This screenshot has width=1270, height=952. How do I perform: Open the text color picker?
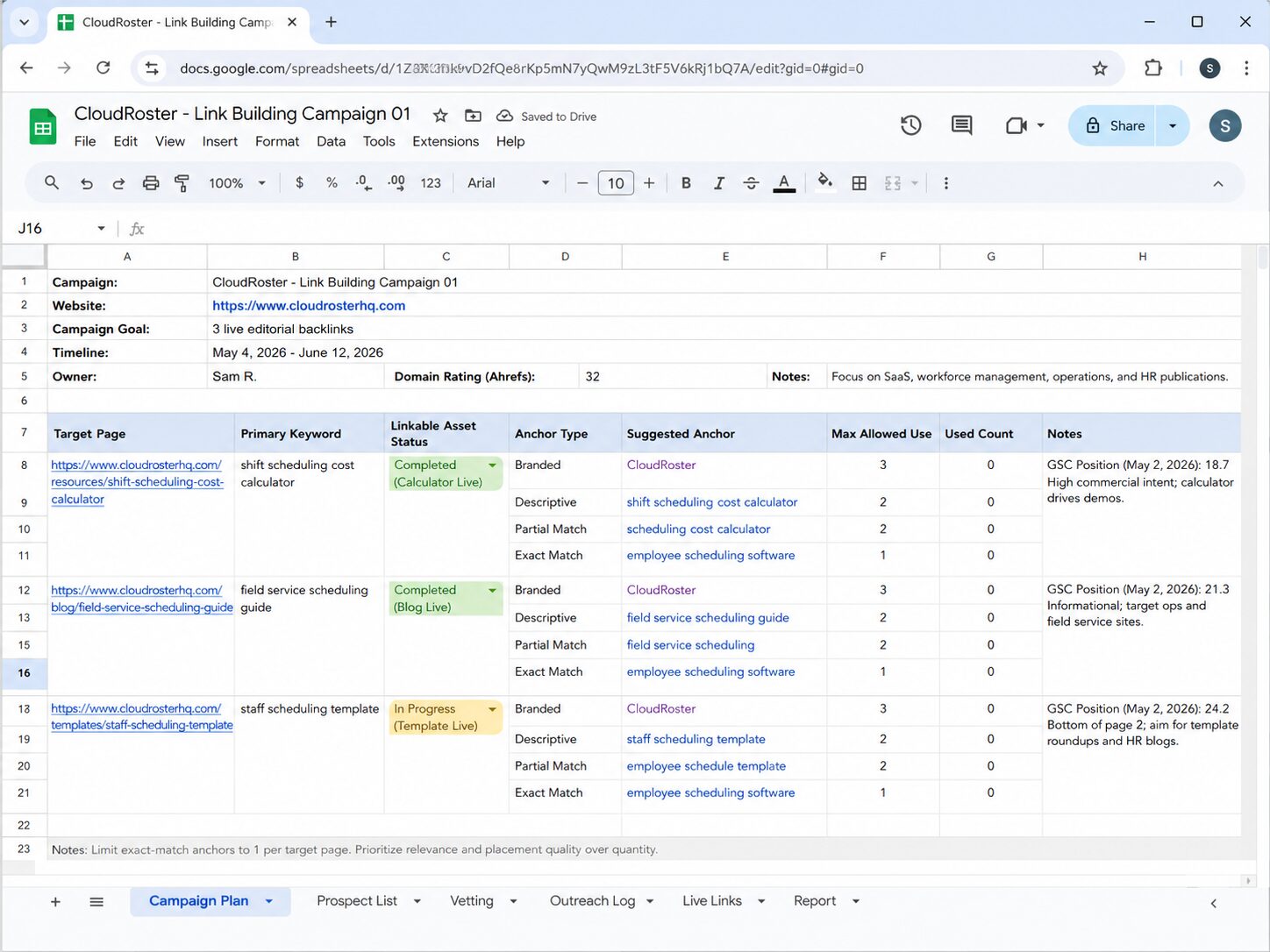(784, 183)
